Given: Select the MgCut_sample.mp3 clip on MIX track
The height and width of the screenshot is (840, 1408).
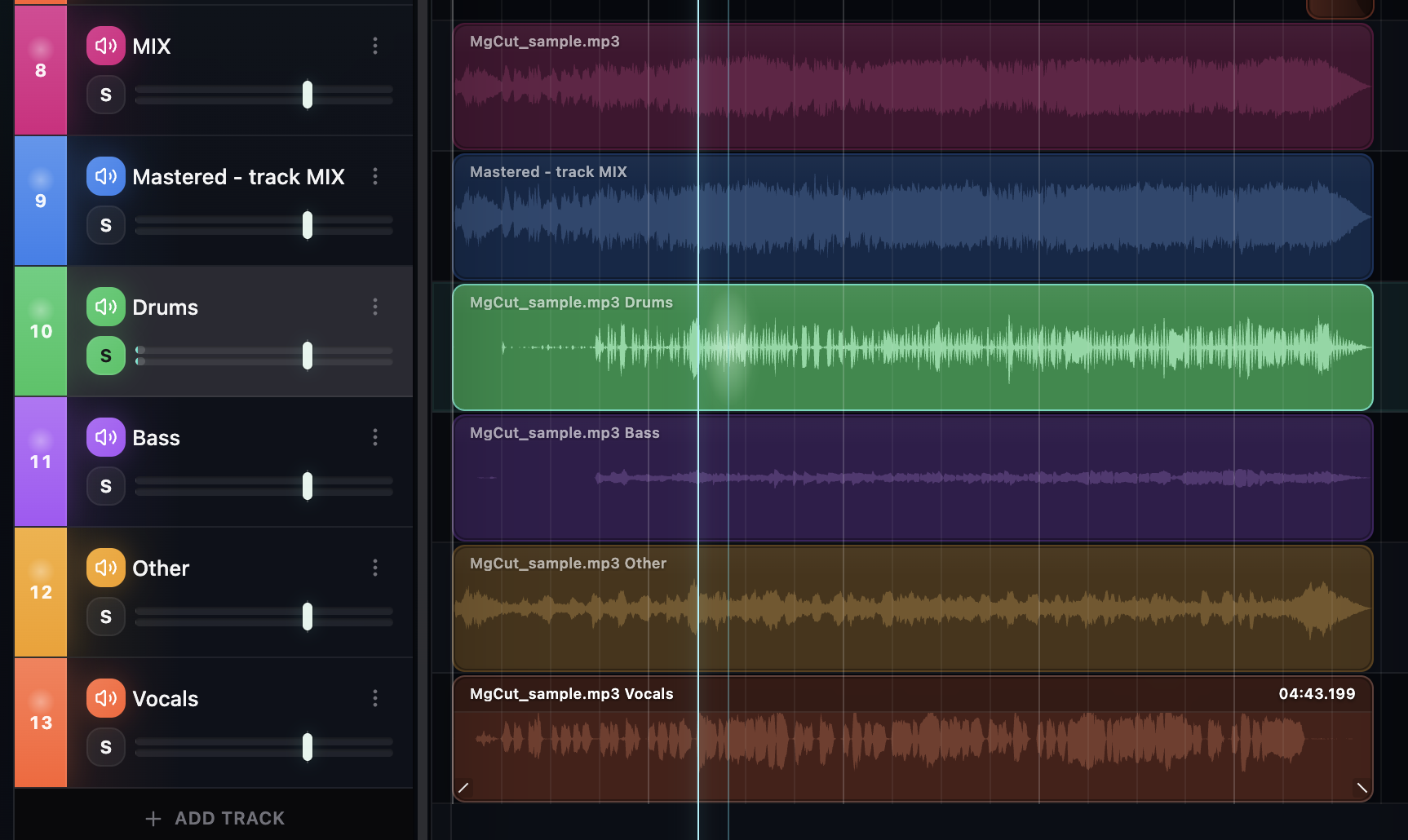Looking at the screenshot, I should point(913,86).
